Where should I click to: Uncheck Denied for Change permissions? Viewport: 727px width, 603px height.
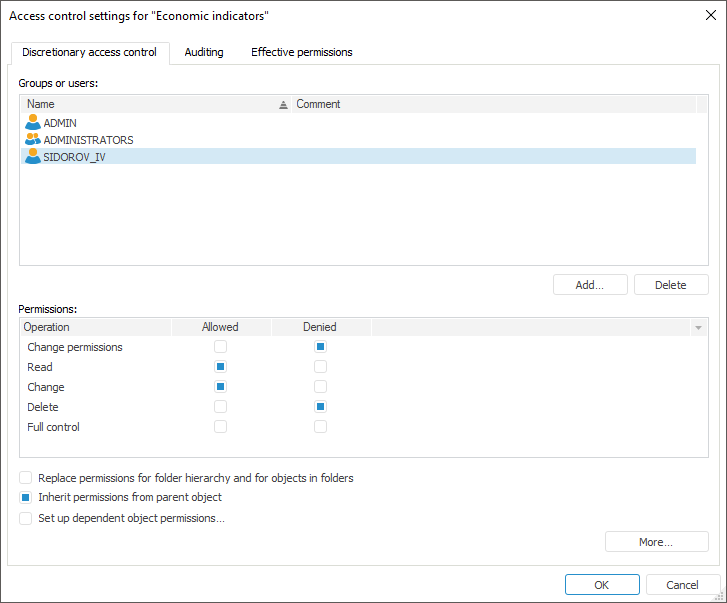tap(321, 347)
